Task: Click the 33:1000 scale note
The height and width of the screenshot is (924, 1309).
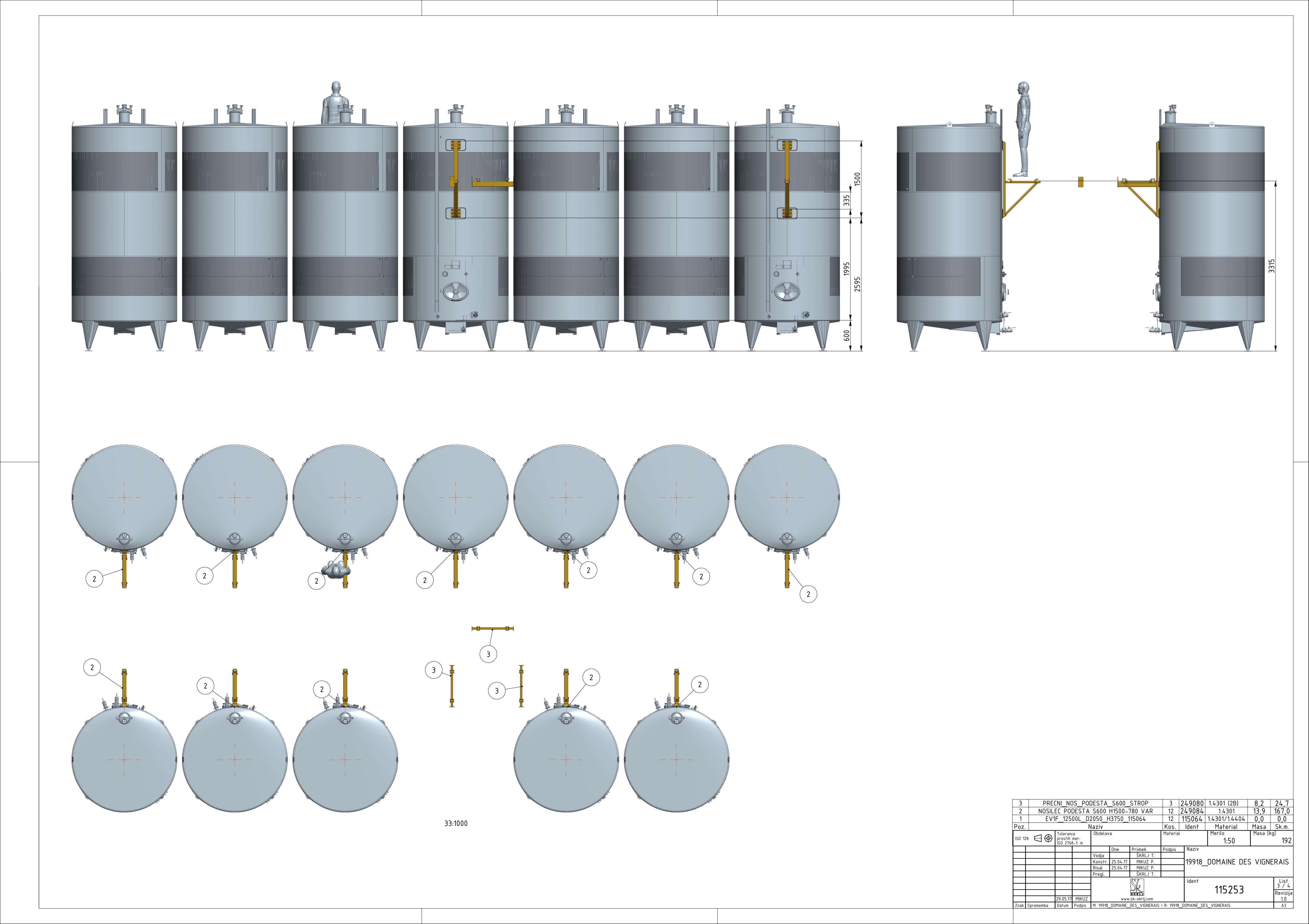Action: pyautogui.click(x=456, y=824)
